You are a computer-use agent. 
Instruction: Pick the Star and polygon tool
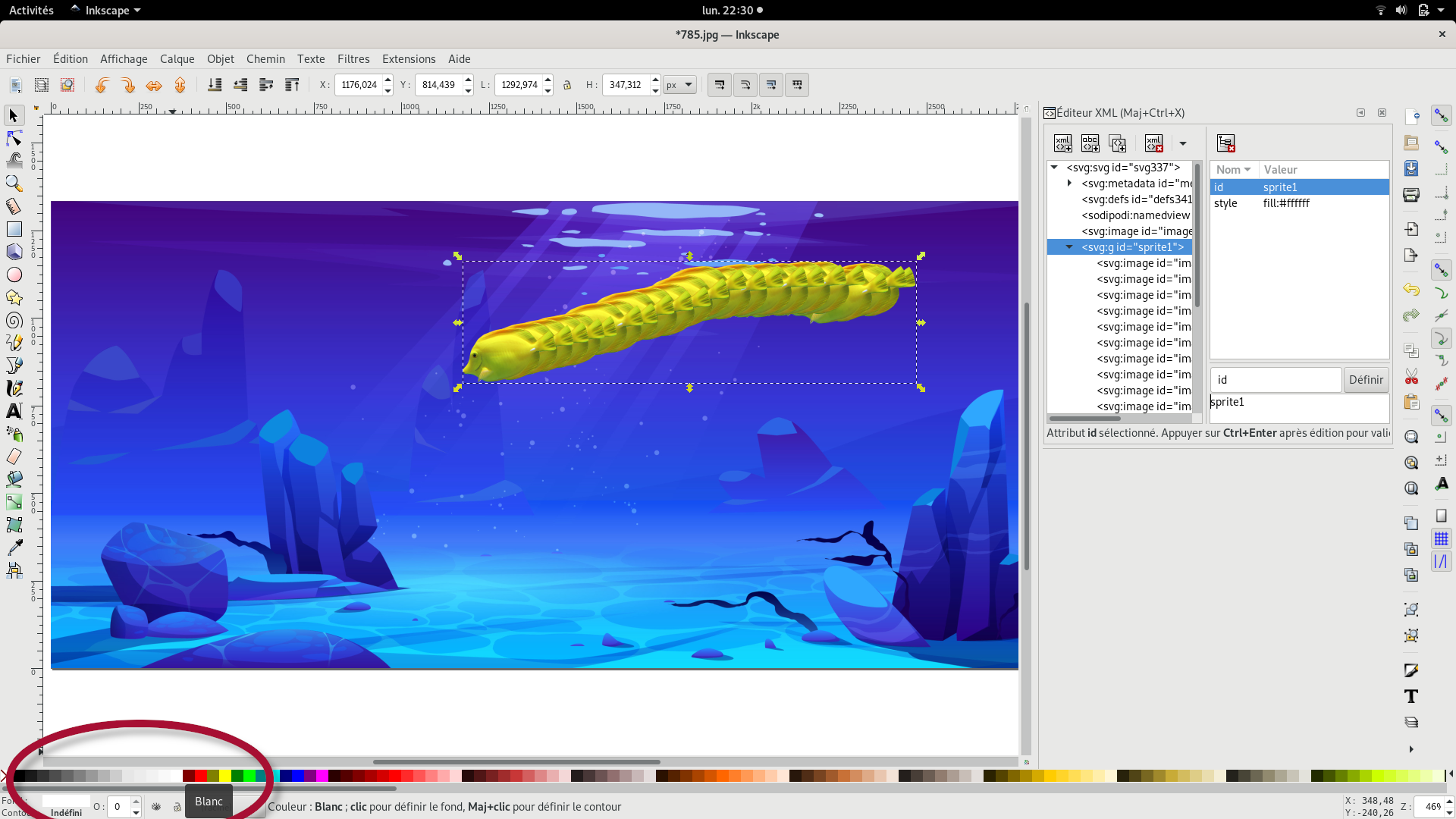click(14, 297)
